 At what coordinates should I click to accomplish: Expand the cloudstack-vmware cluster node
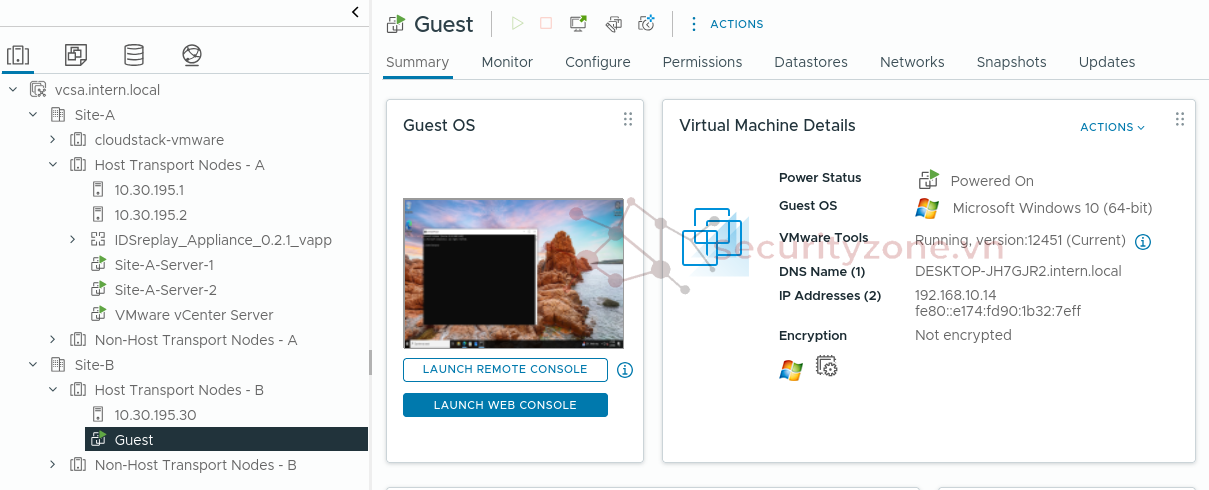click(53, 140)
